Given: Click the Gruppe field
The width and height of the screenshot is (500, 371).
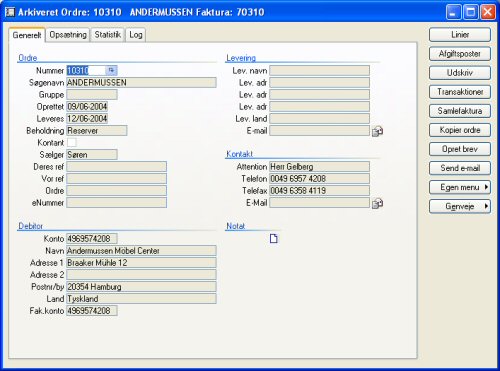Looking at the screenshot, I should pos(92,94).
